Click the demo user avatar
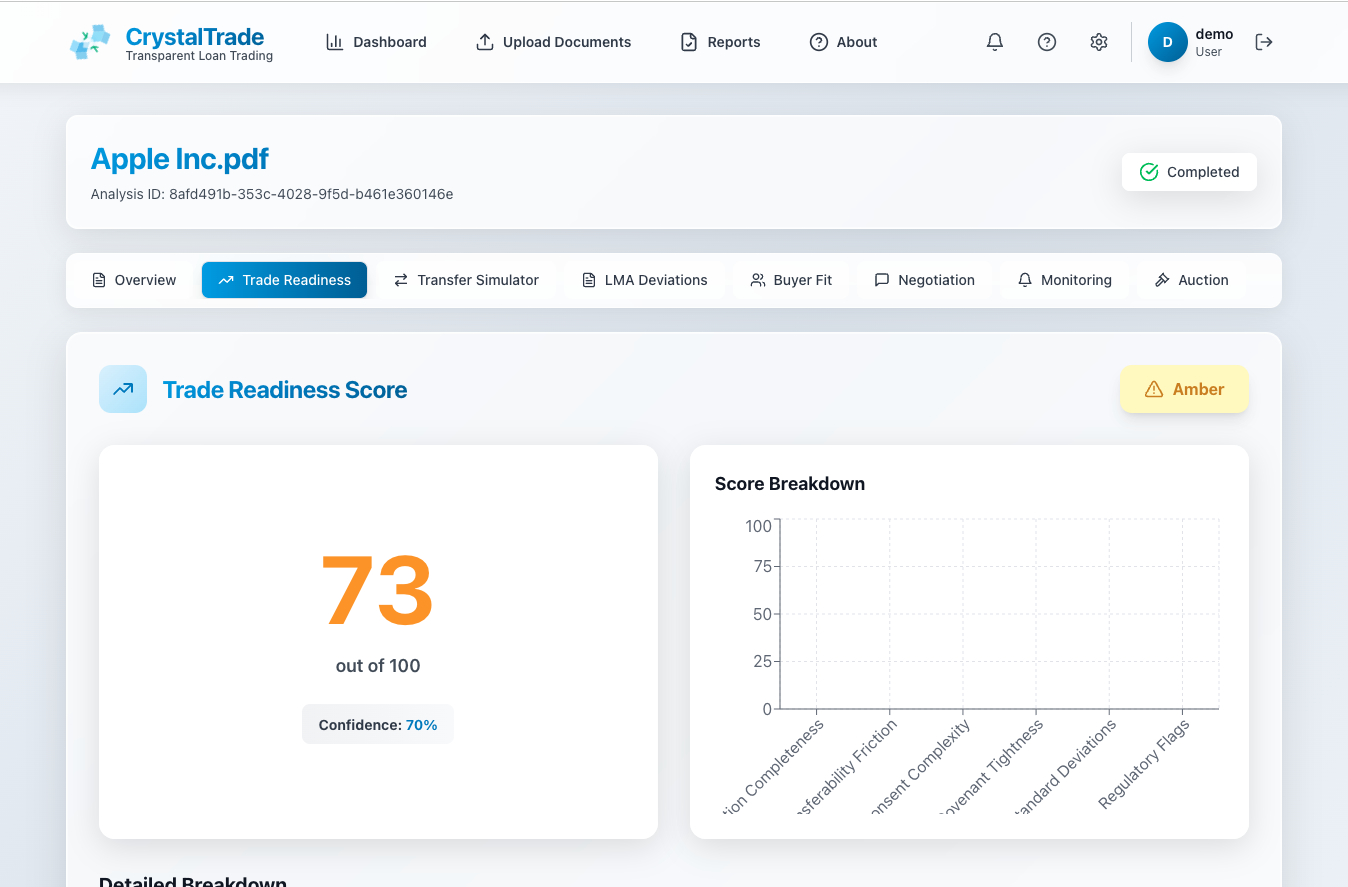The image size is (1348, 887). [x=1168, y=42]
